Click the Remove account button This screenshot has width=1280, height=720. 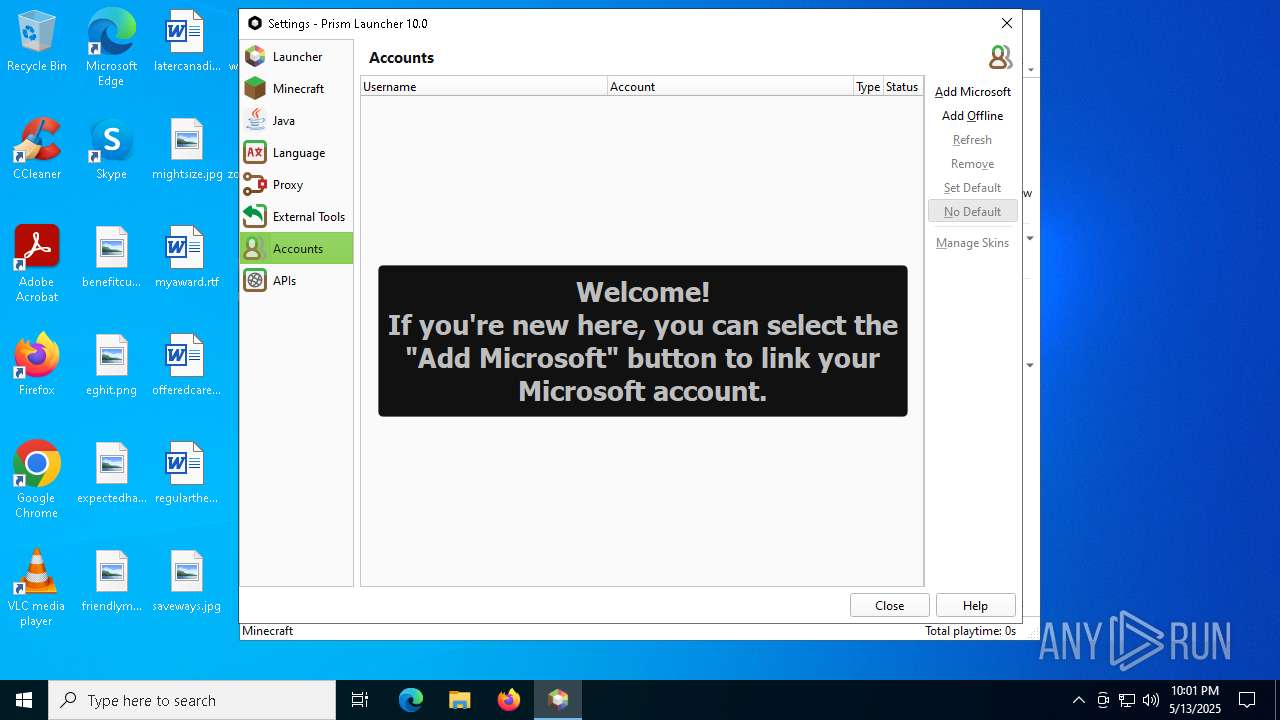(x=972, y=163)
